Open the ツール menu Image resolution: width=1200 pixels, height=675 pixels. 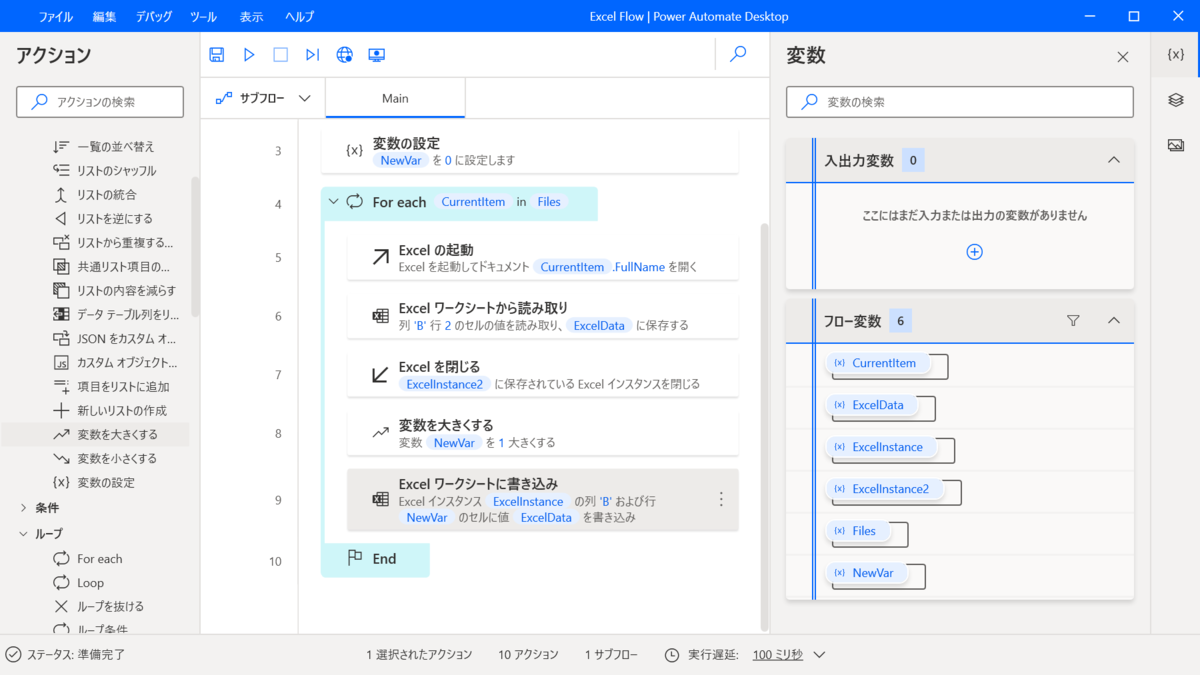coord(203,17)
